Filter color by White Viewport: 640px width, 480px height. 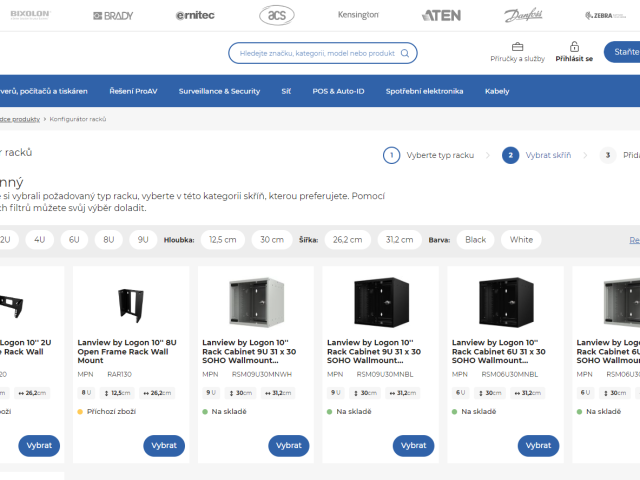coord(521,240)
